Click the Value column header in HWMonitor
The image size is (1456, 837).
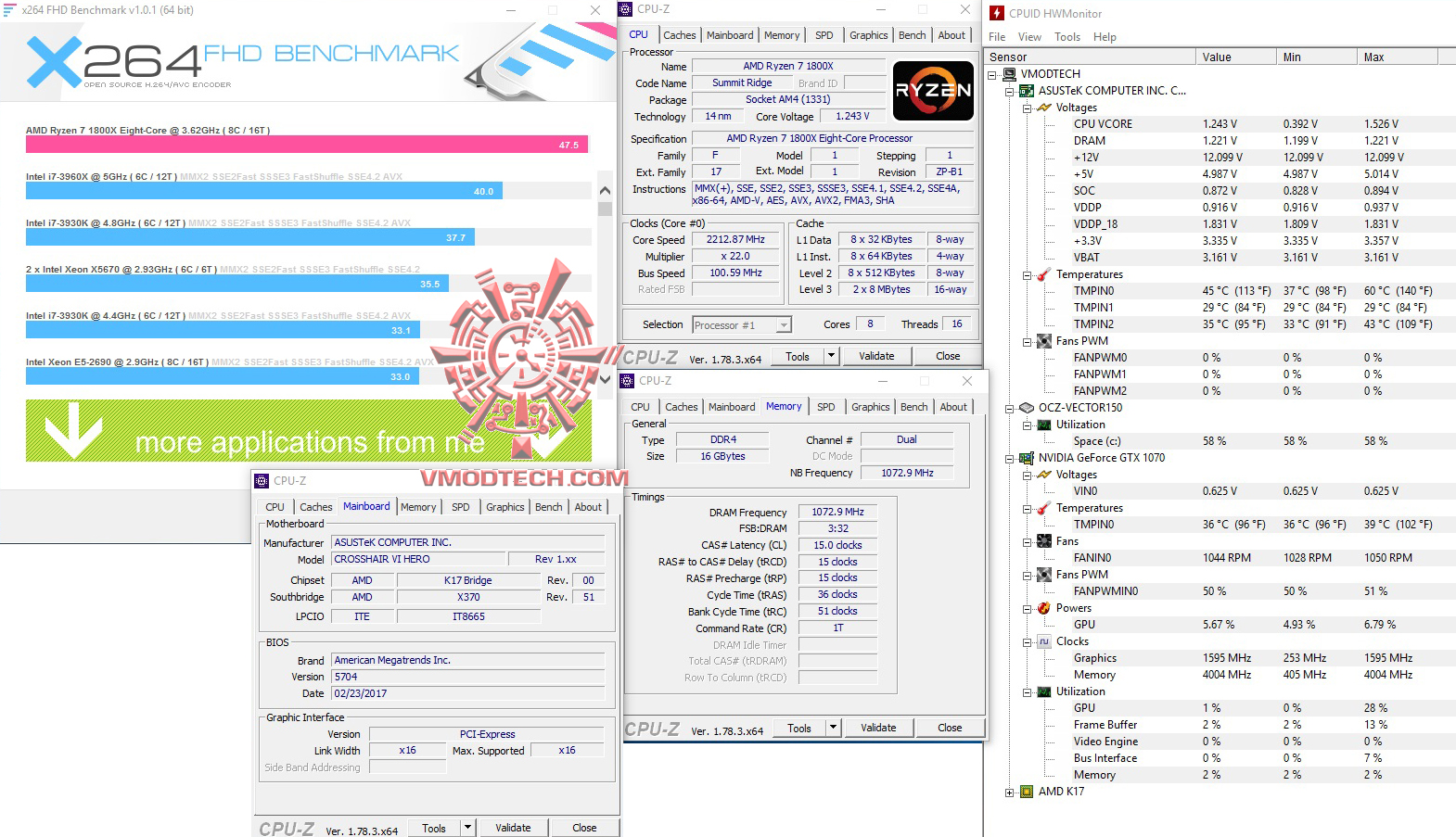[1235, 57]
